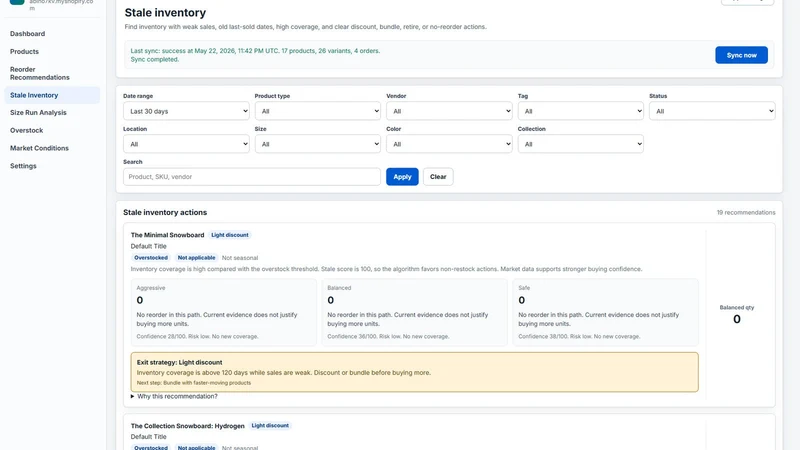This screenshot has width=800, height=450.
Task: Open the Vendor filter dropdown
Action: point(449,111)
